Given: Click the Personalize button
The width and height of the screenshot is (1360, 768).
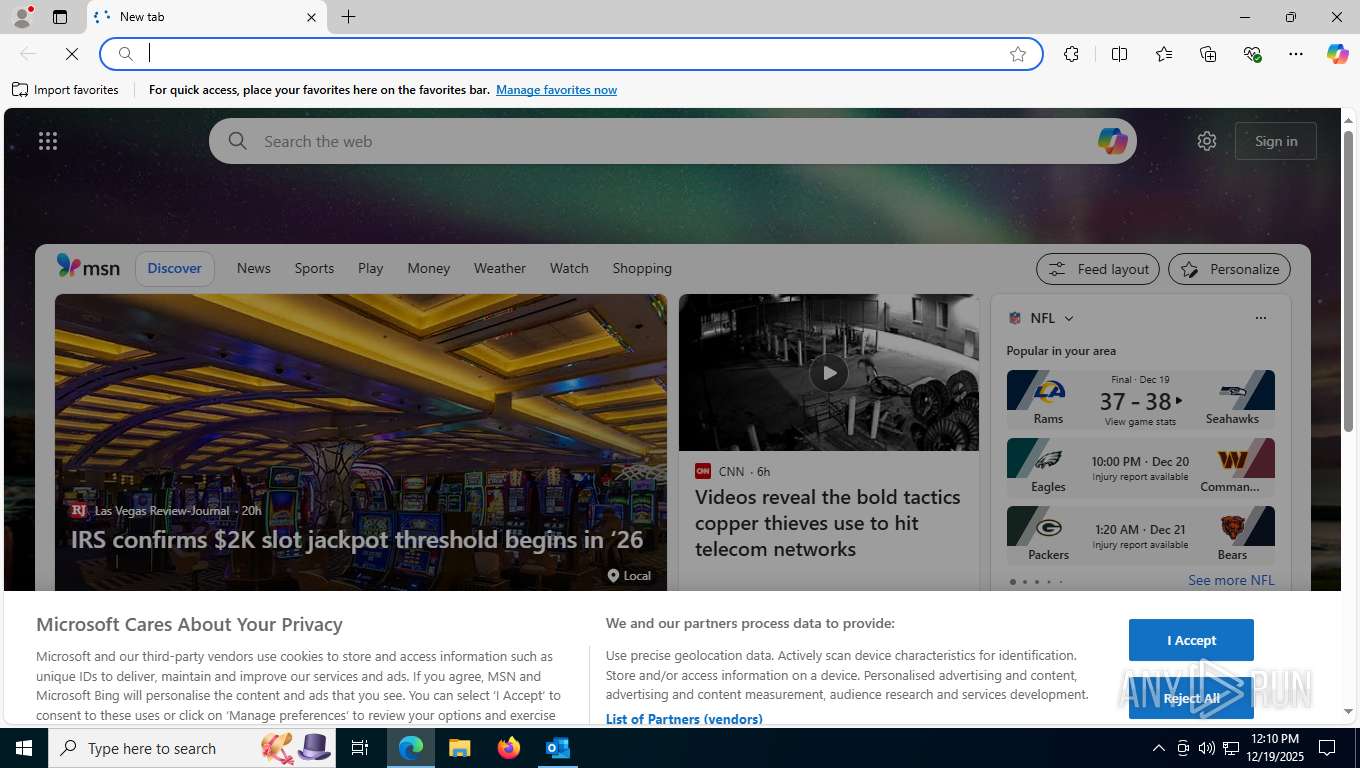Looking at the screenshot, I should (x=1230, y=269).
